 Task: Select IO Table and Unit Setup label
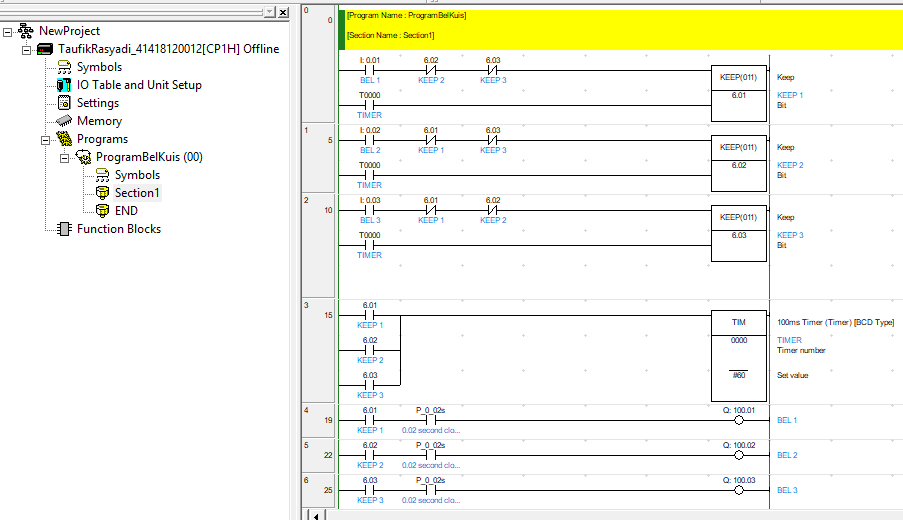[x=139, y=85]
